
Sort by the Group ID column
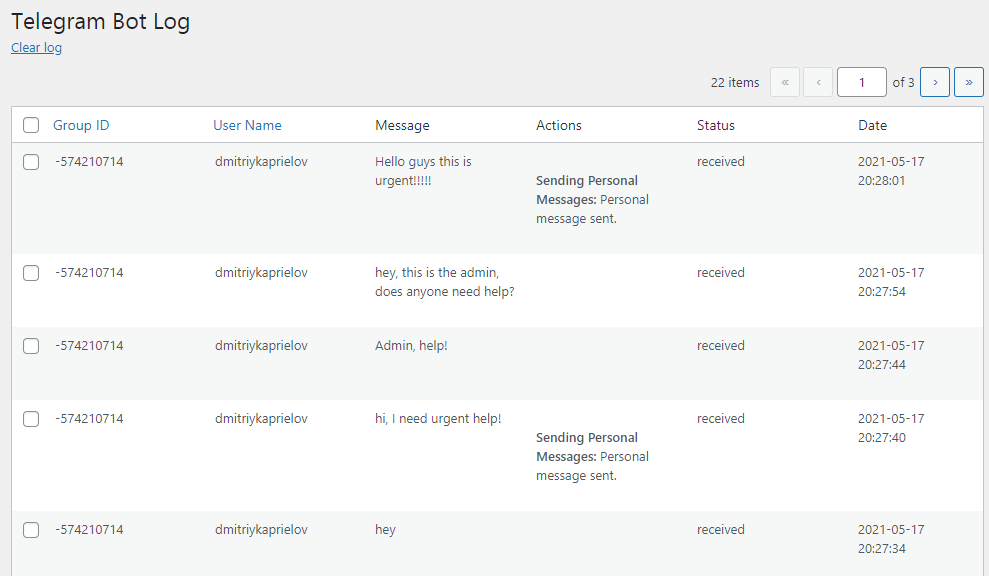click(x=81, y=125)
